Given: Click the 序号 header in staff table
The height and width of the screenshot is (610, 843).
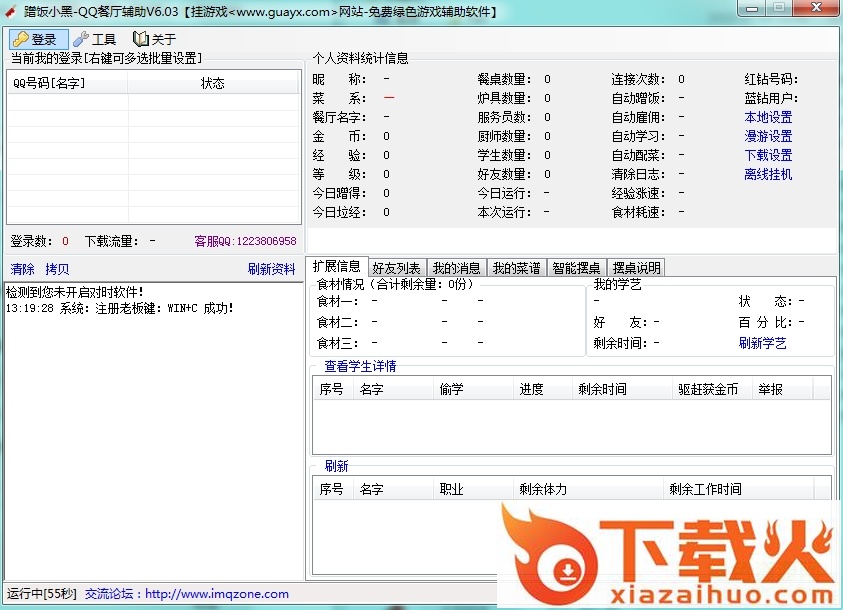Looking at the screenshot, I should (333, 489).
